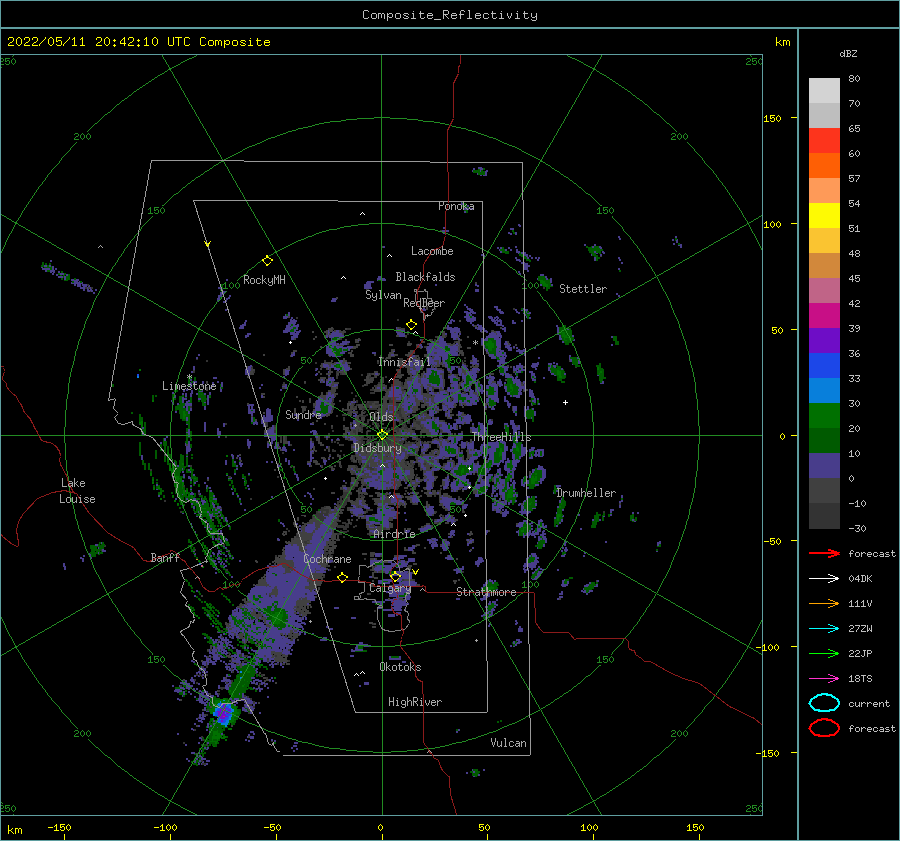Click the yellow diamond marker below RedDeer
Screen dimensions: 900x841
tap(411, 325)
